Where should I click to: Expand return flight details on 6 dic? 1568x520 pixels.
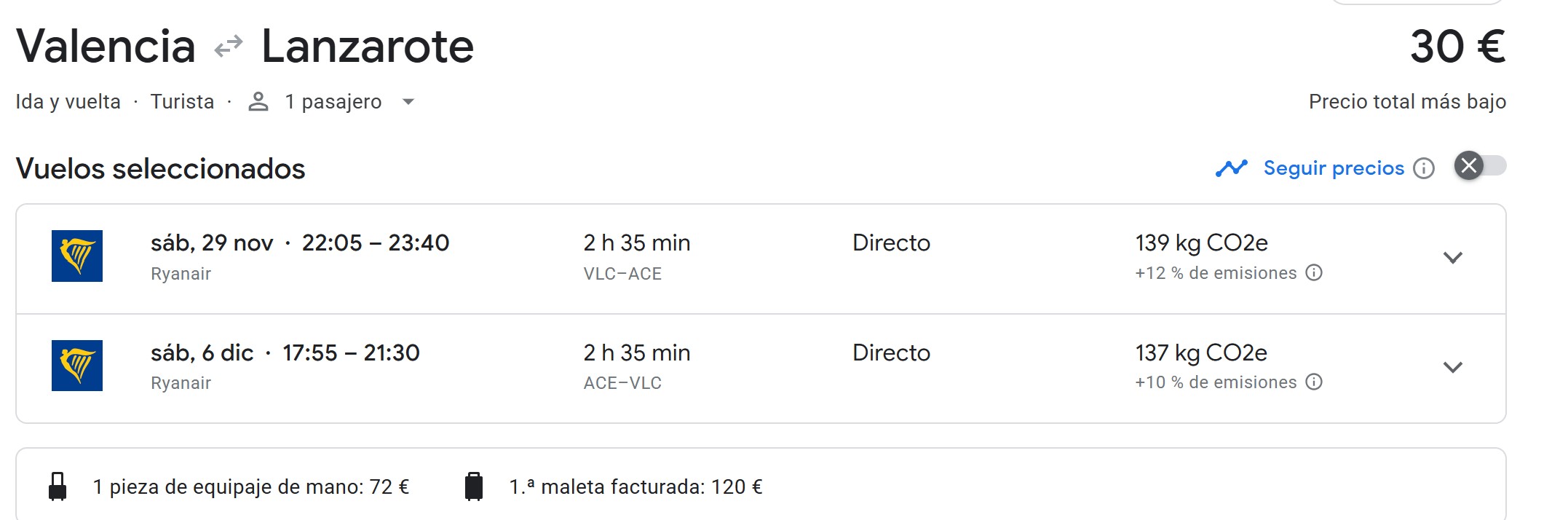(x=1452, y=367)
